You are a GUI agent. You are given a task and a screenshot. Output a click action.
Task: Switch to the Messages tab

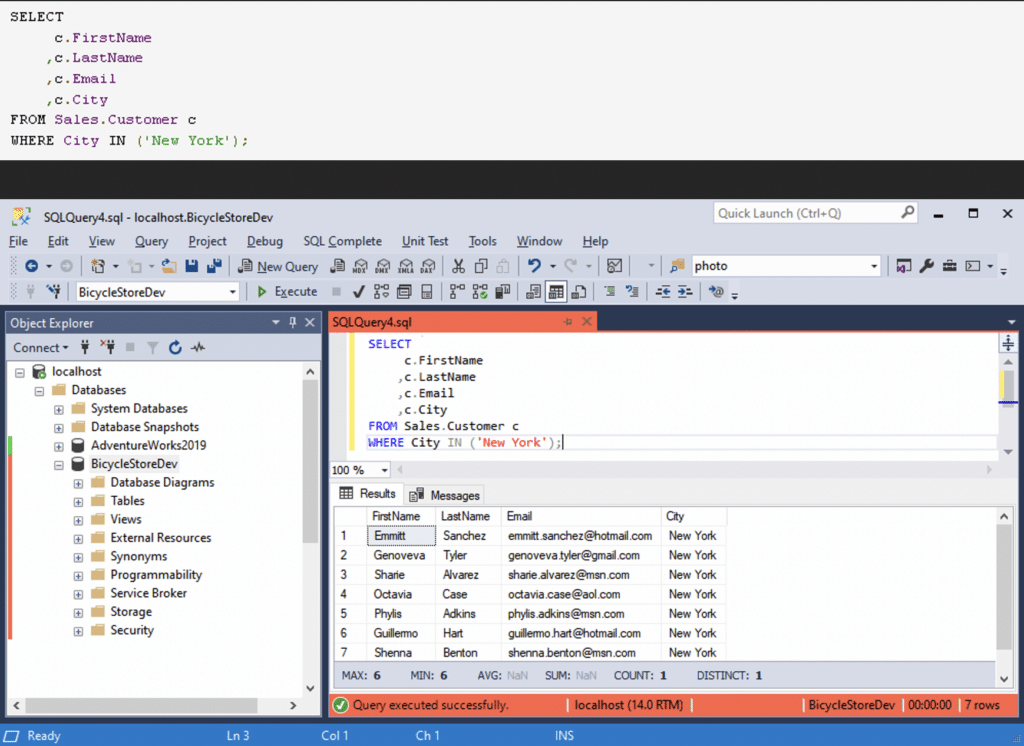coord(445,495)
